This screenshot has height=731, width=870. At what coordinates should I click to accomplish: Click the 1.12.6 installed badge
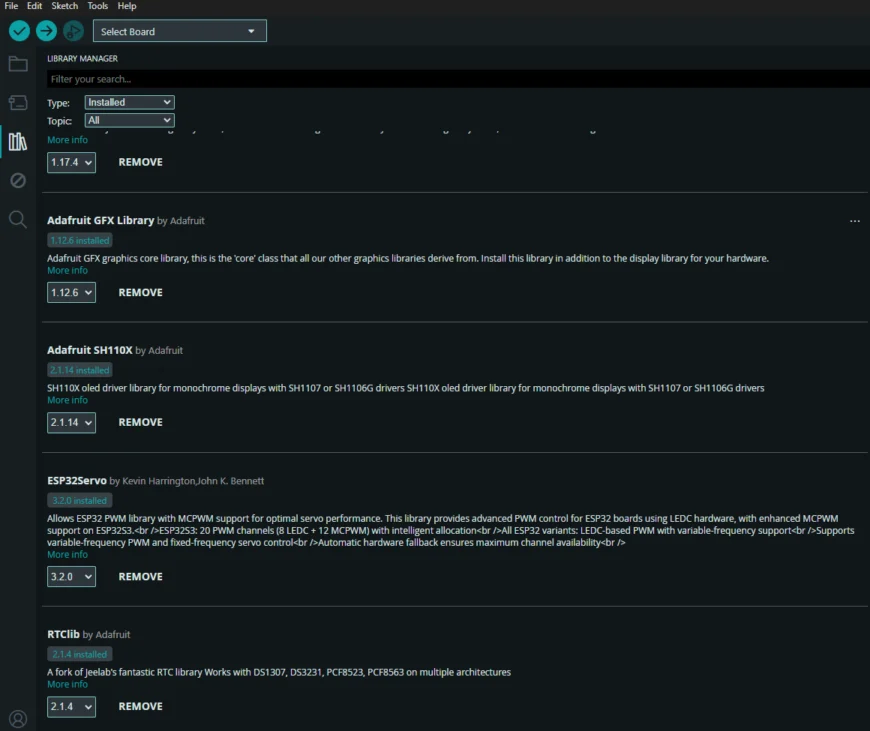[x=80, y=240]
